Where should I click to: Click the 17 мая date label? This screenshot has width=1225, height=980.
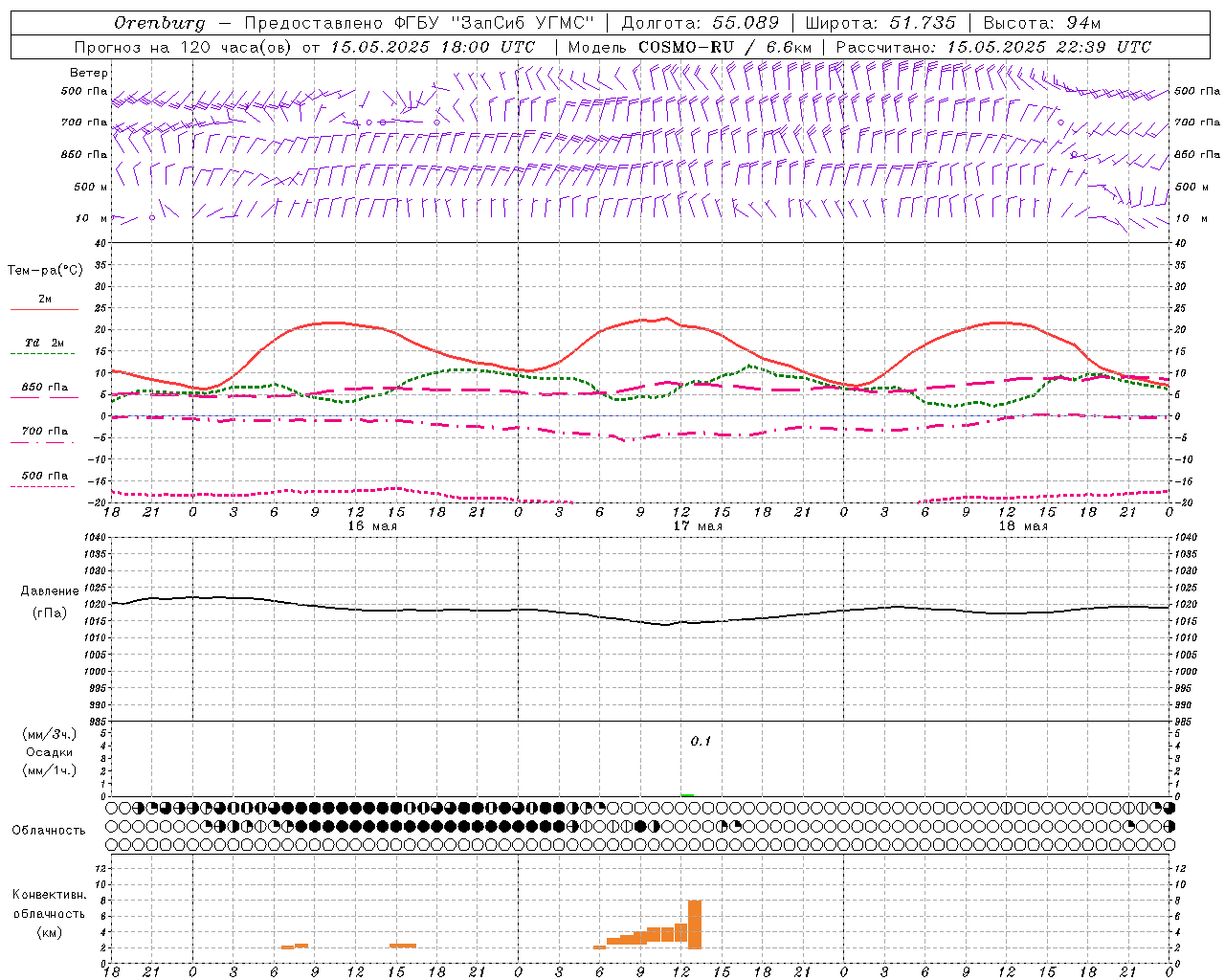[x=698, y=526]
